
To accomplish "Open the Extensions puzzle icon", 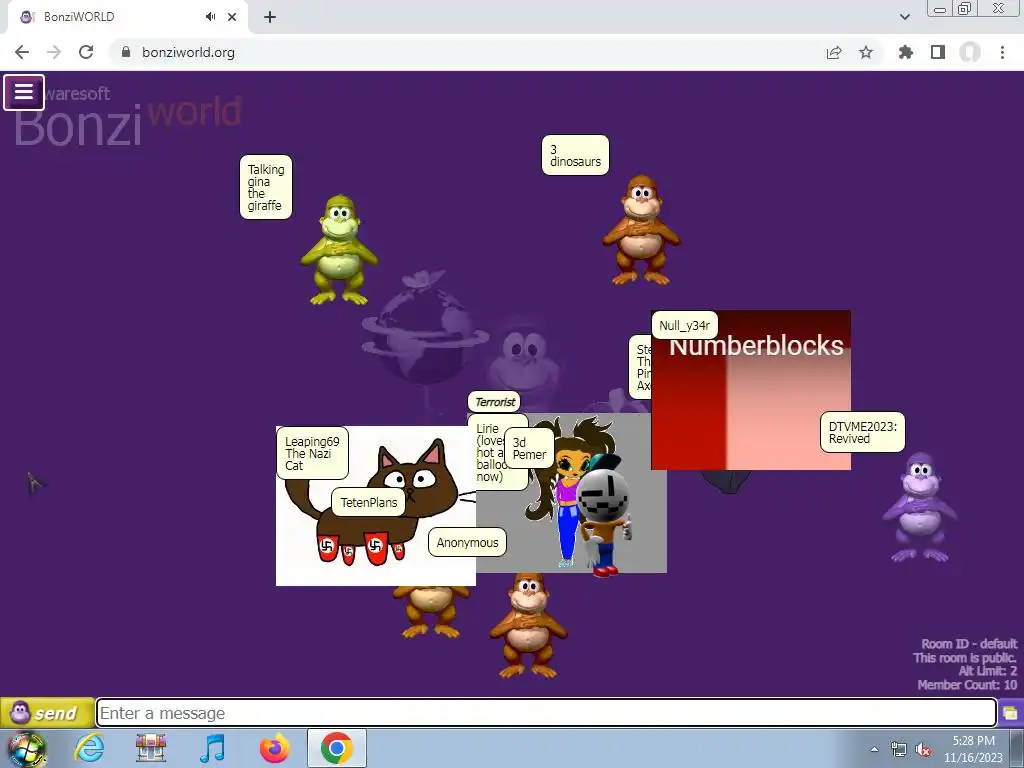I will point(905,52).
